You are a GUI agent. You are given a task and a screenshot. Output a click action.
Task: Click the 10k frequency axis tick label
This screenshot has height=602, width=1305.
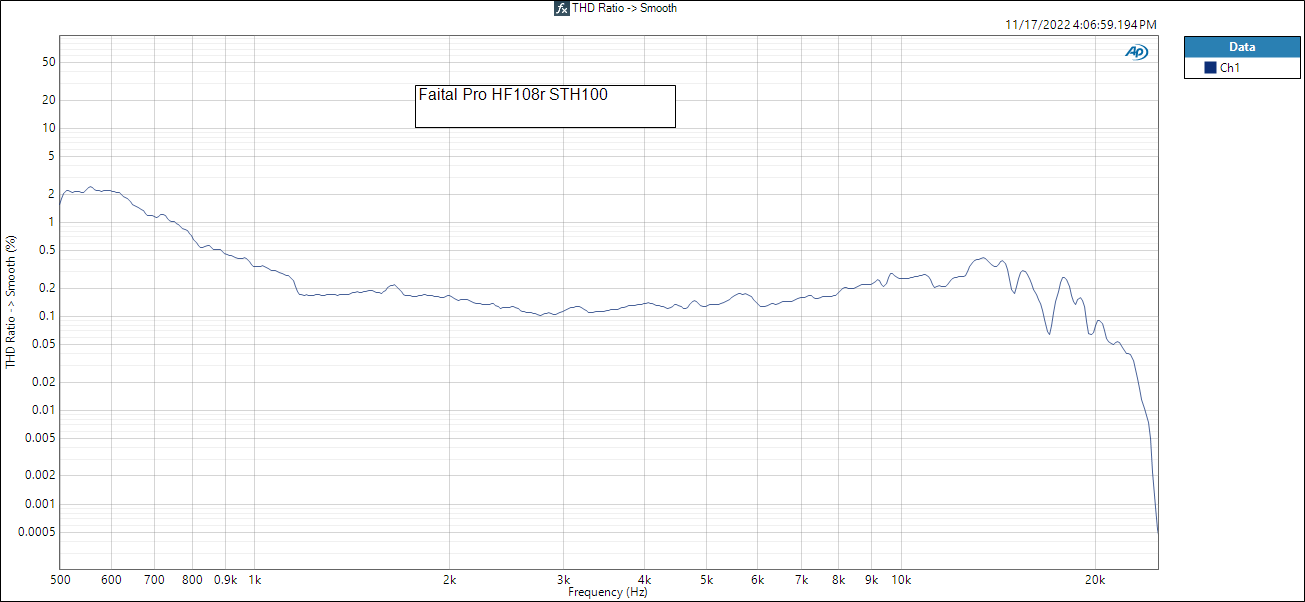pos(901,580)
